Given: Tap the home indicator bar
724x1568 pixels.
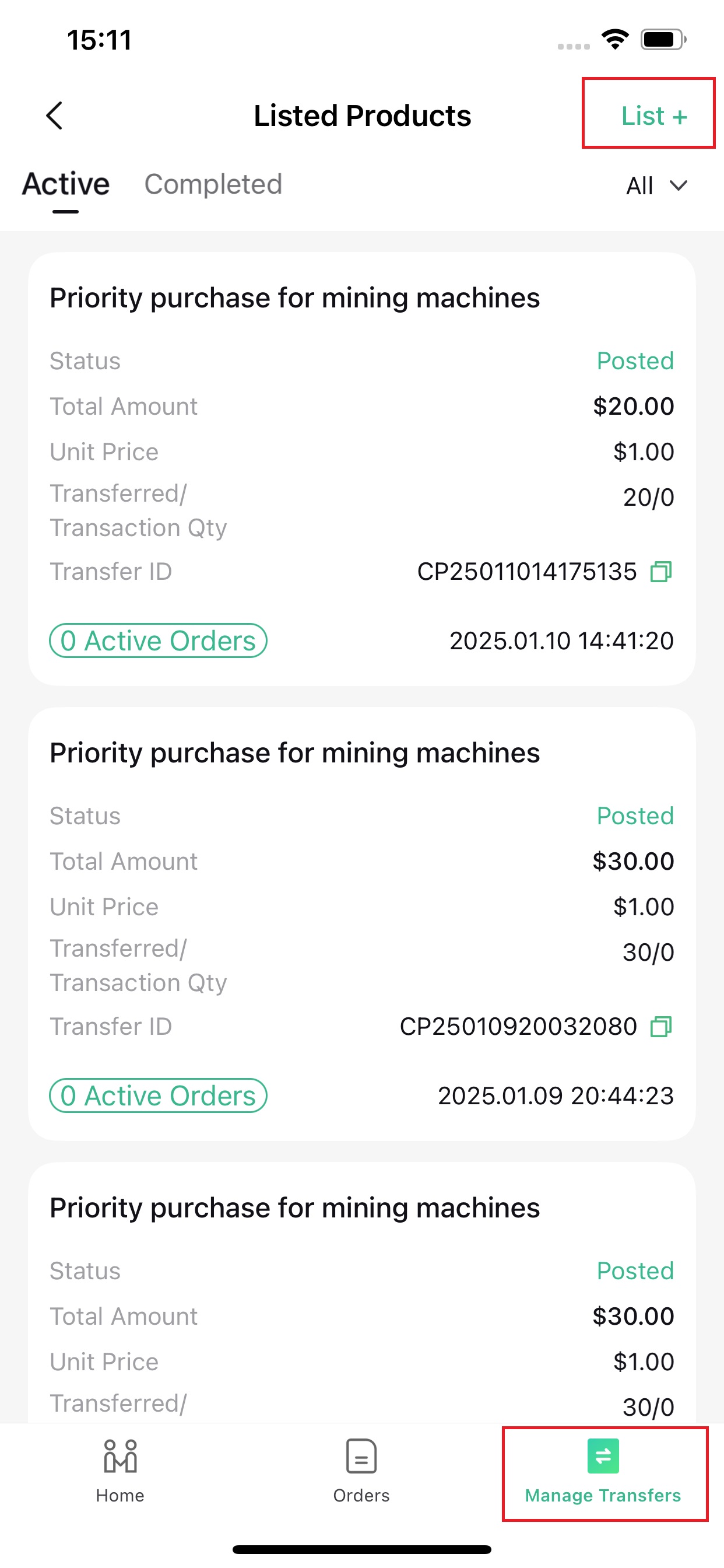Looking at the screenshot, I should point(362,1549).
